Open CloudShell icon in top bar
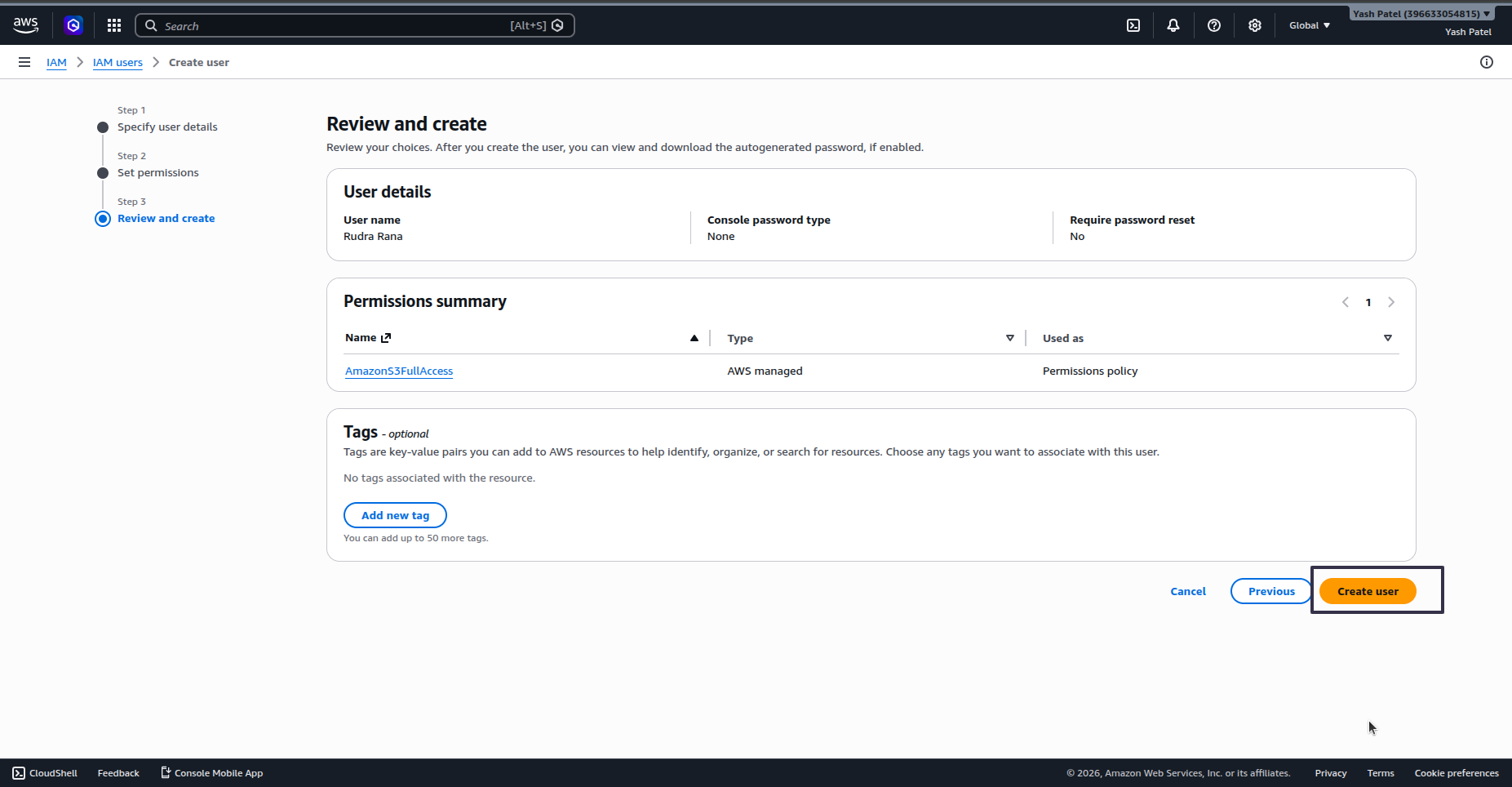 coord(1133,25)
